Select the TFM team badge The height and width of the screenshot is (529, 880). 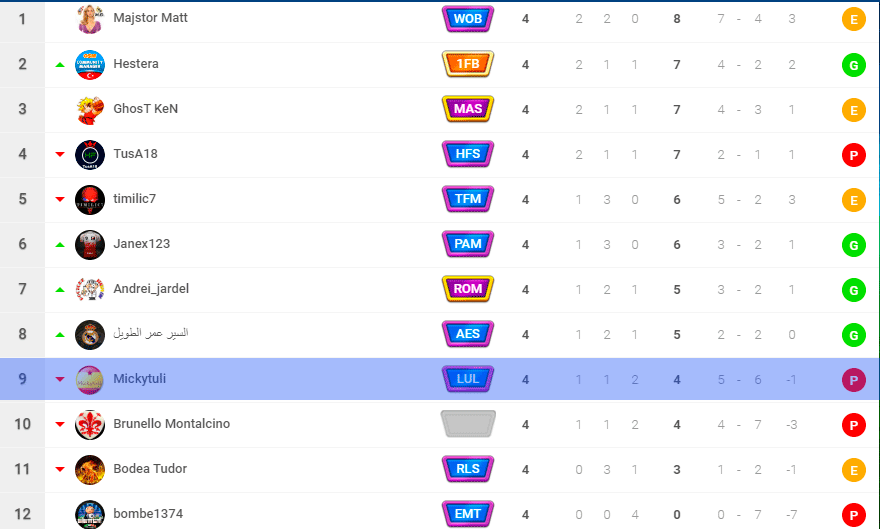[x=468, y=199]
